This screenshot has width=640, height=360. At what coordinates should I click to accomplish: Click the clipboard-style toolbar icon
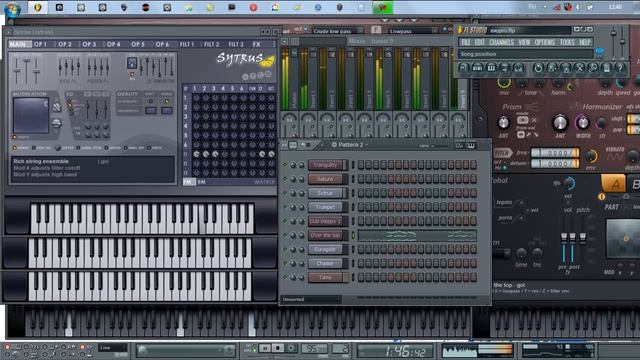click(607, 68)
